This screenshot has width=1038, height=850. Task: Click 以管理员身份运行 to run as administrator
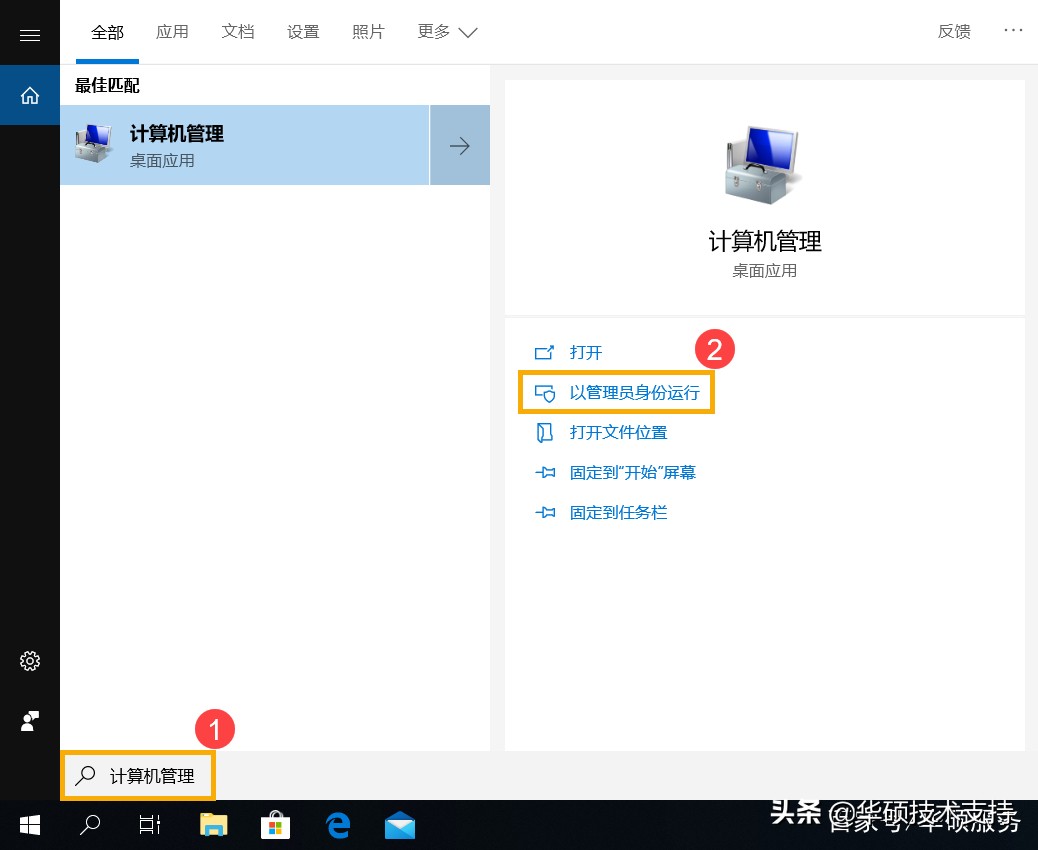[x=635, y=392]
